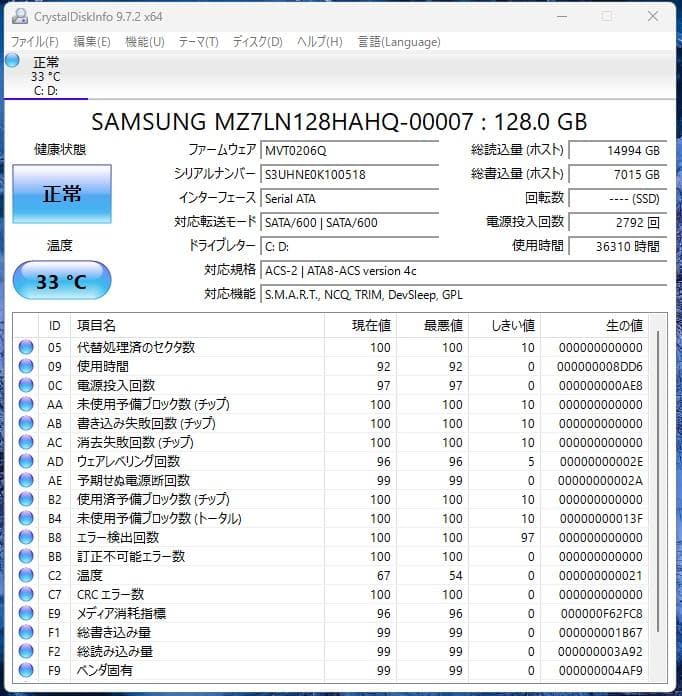Click the status orb in row 0C 電源投入回数
The width and height of the screenshot is (682, 696).
[x=26, y=385]
